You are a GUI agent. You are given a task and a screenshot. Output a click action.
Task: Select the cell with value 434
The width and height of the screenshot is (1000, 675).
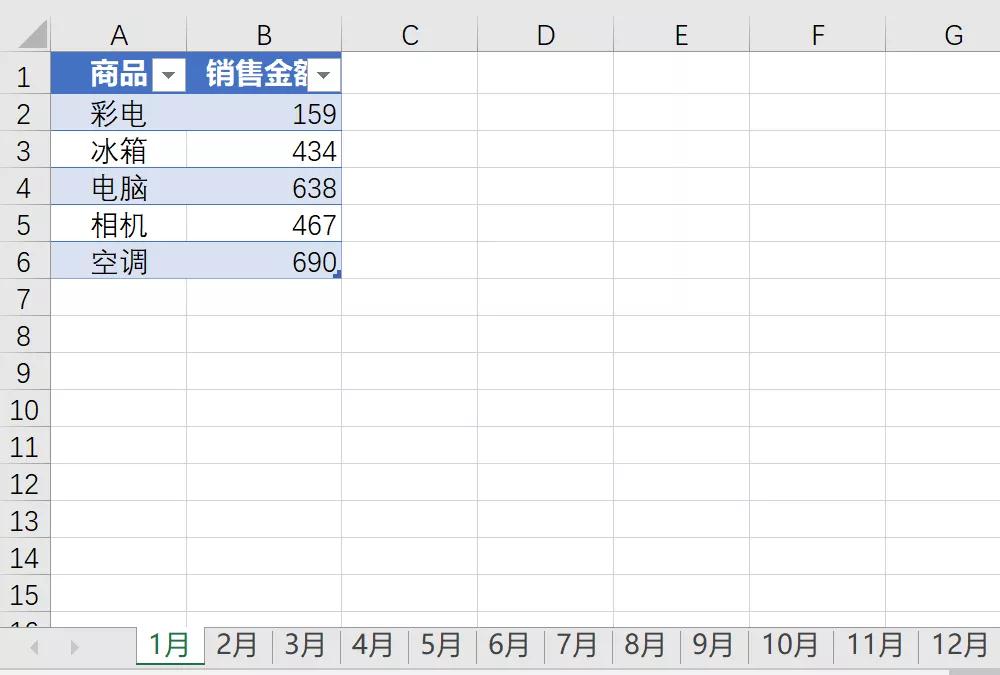click(x=264, y=151)
